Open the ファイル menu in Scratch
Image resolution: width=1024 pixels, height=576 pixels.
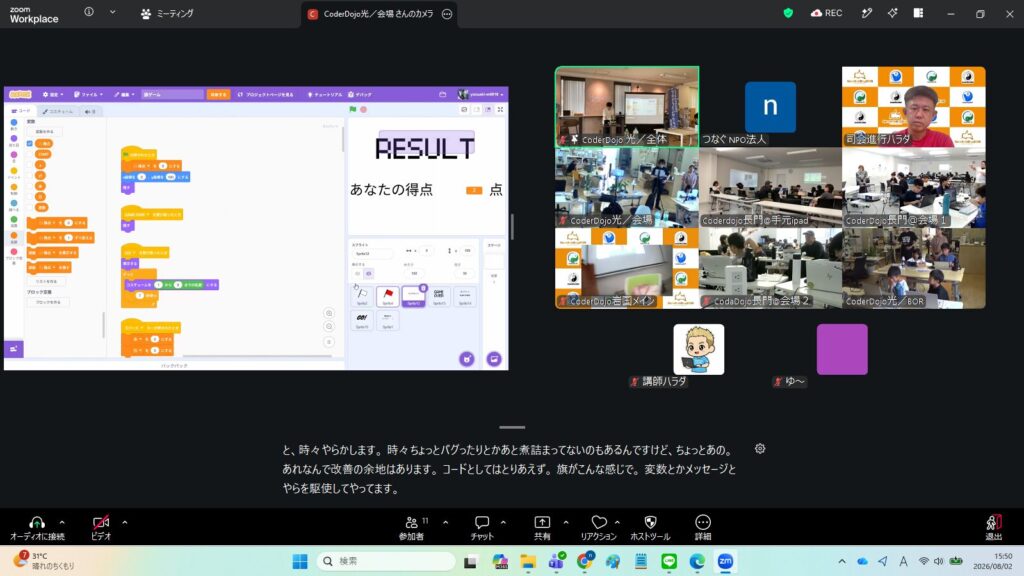point(88,95)
